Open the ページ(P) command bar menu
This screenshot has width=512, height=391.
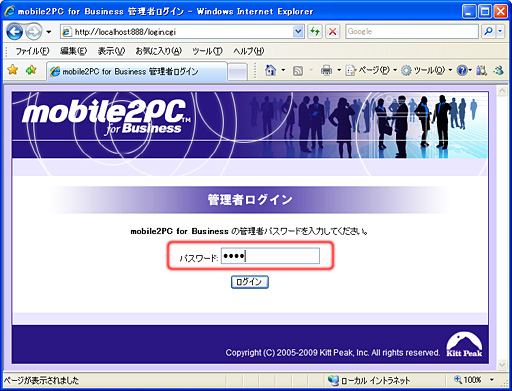click(371, 70)
